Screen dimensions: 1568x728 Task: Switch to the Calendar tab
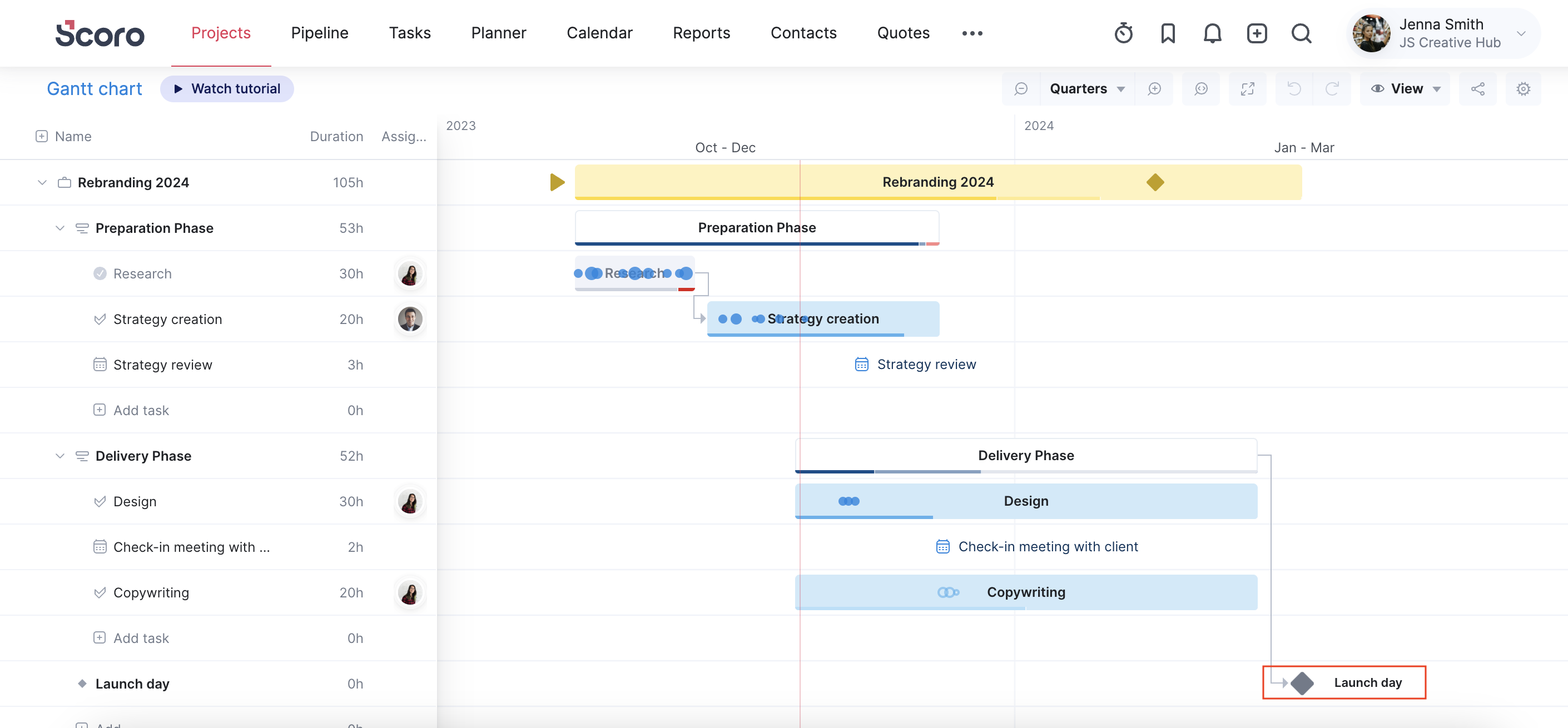click(x=599, y=33)
